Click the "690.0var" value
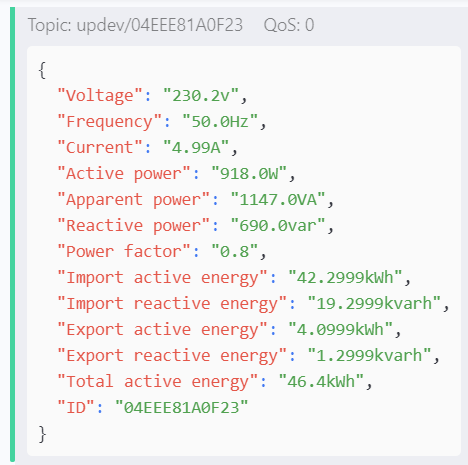 tap(278, 226)
